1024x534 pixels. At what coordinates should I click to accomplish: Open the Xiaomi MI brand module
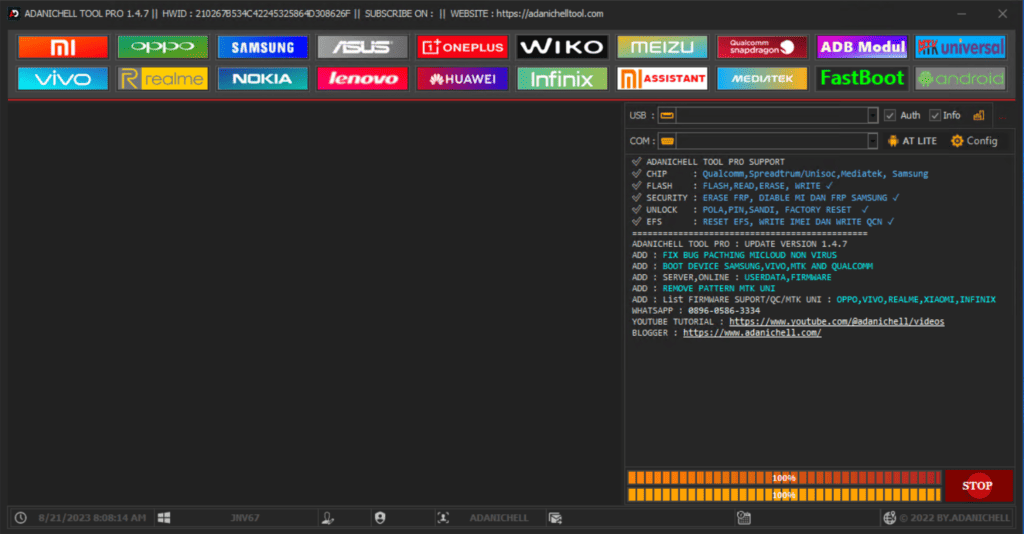click(x=63, y=47)
